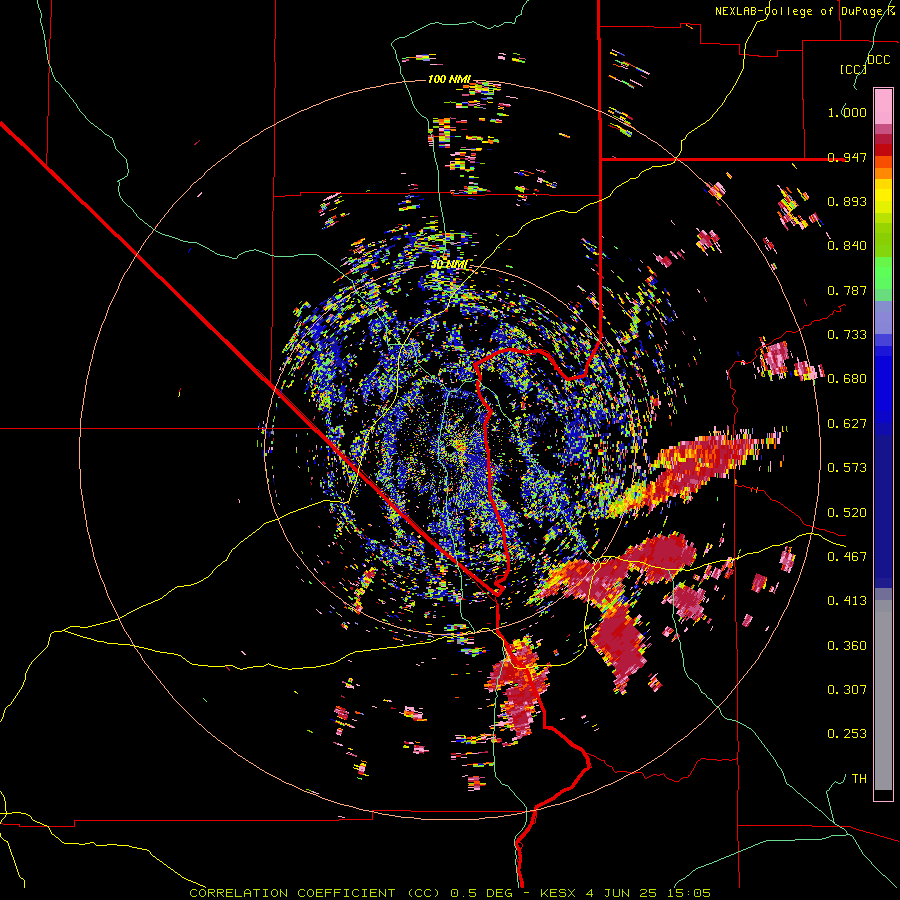Viewport: 900px width, 900px height.
Task: Select the 0.413 scale value
Action: point(847,601)
